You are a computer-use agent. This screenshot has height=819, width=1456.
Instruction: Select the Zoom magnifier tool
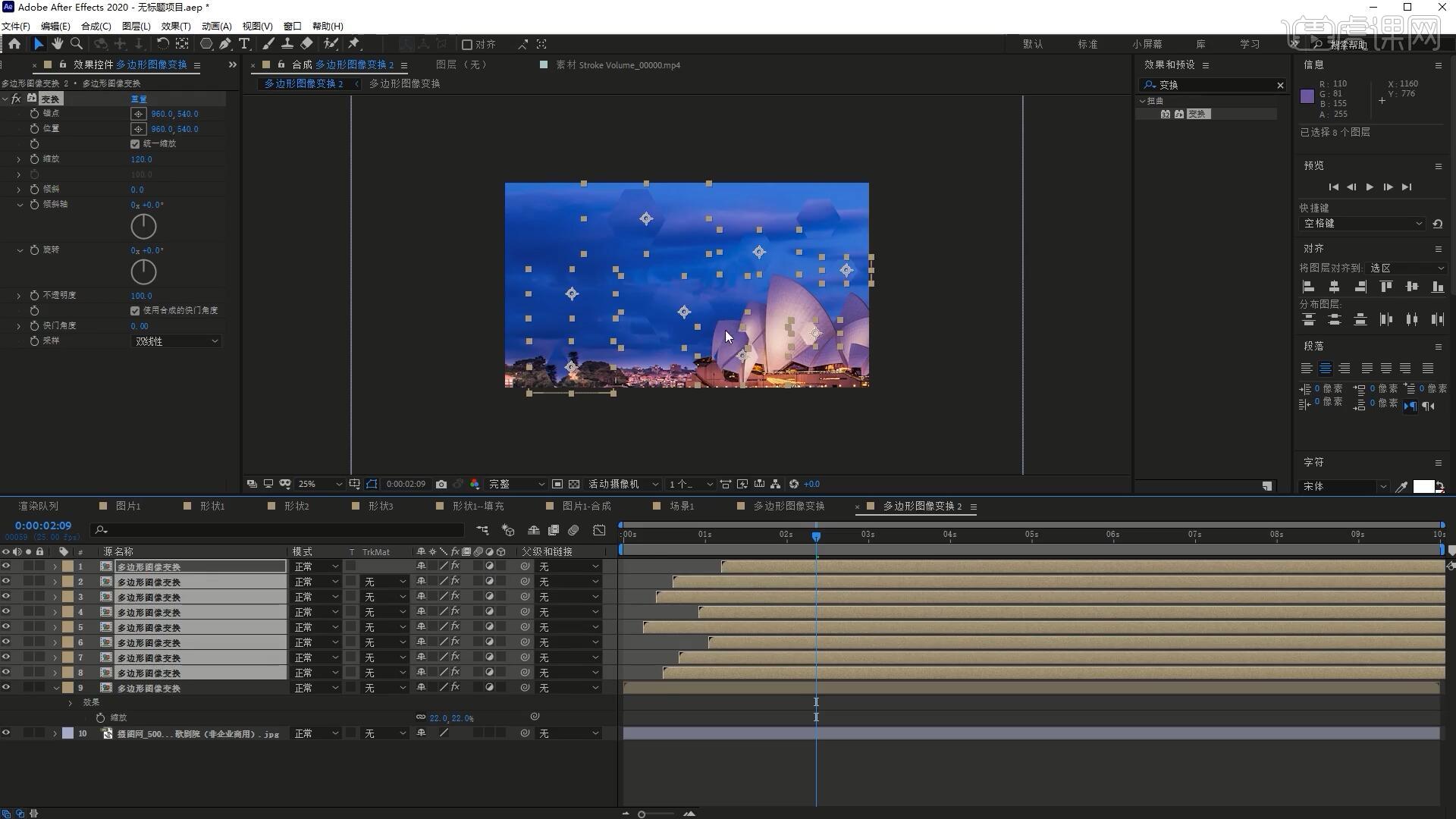tap(77, 44)
